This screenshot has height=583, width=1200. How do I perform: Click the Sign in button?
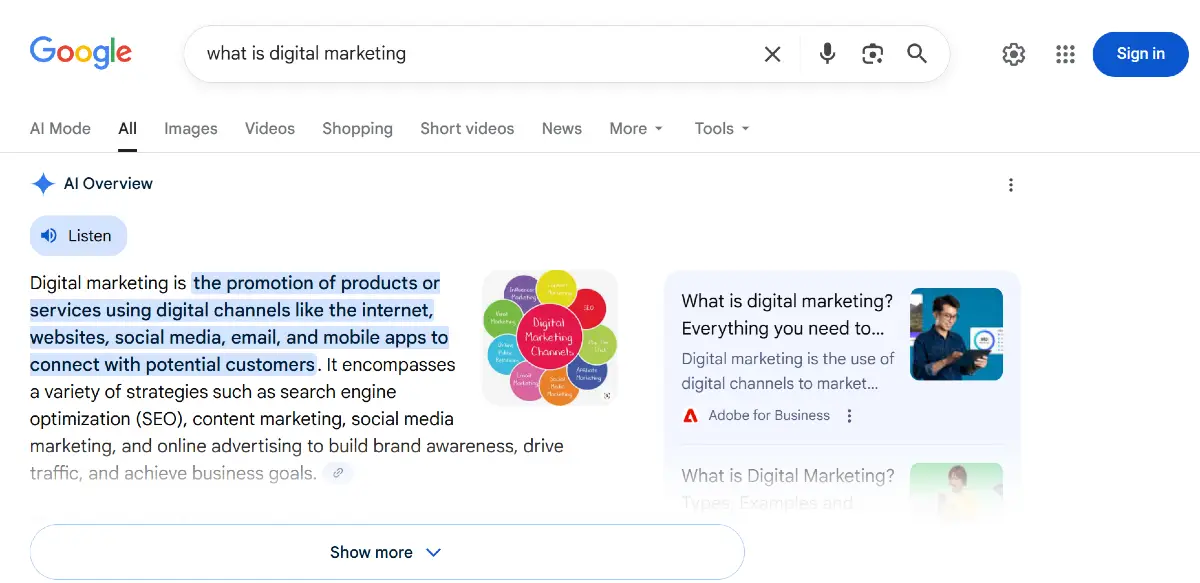1140,54
